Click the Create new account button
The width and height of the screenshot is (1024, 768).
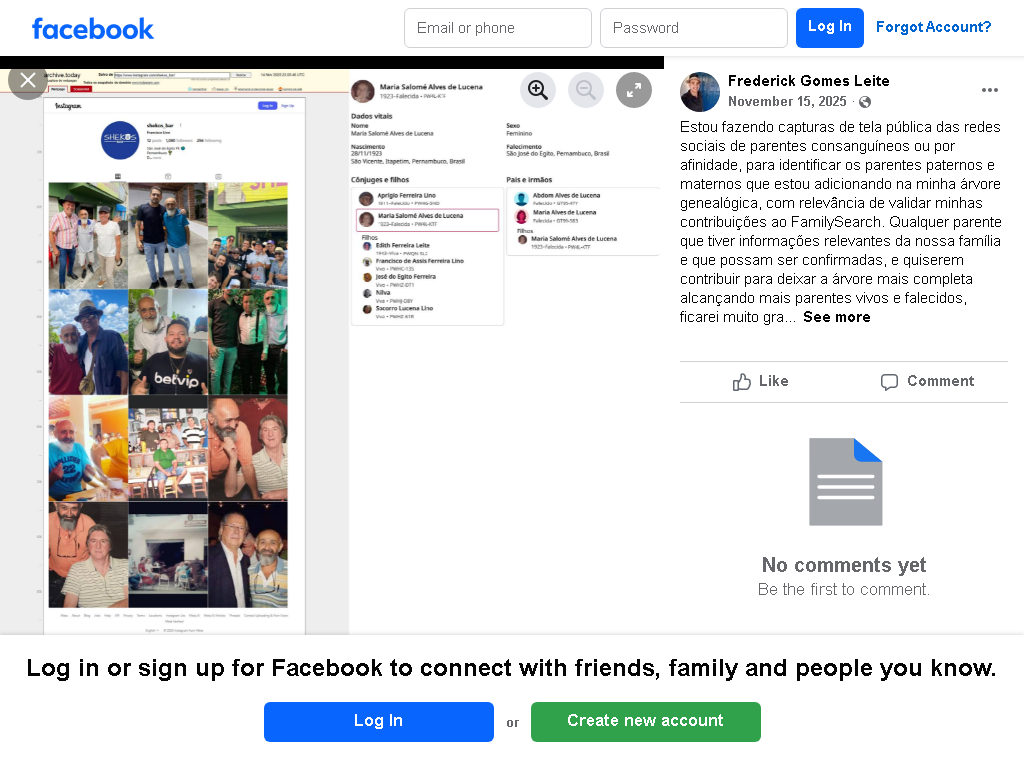(x=646, y=722)
